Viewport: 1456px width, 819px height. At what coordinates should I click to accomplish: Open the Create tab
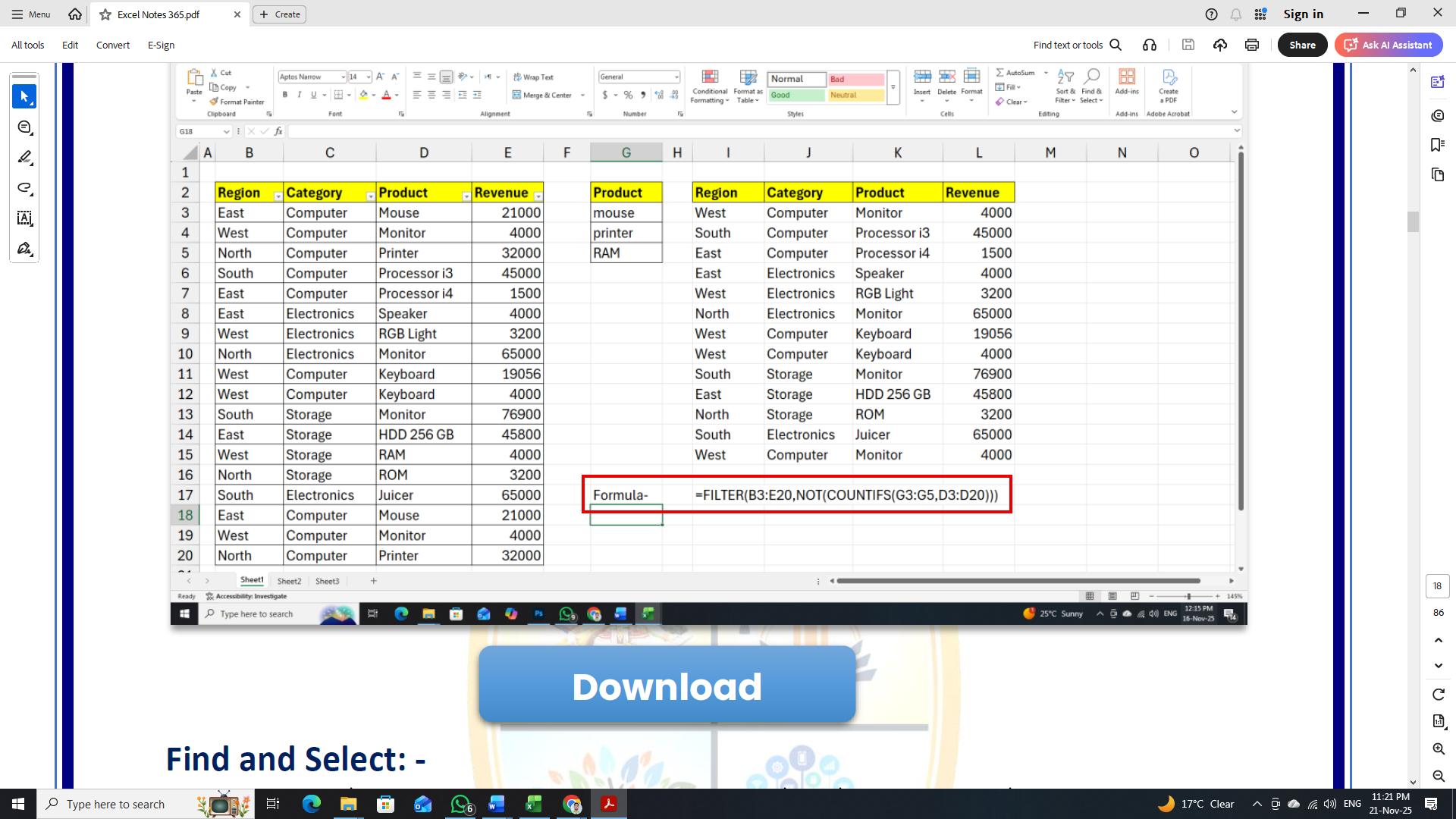click(280, 14)
